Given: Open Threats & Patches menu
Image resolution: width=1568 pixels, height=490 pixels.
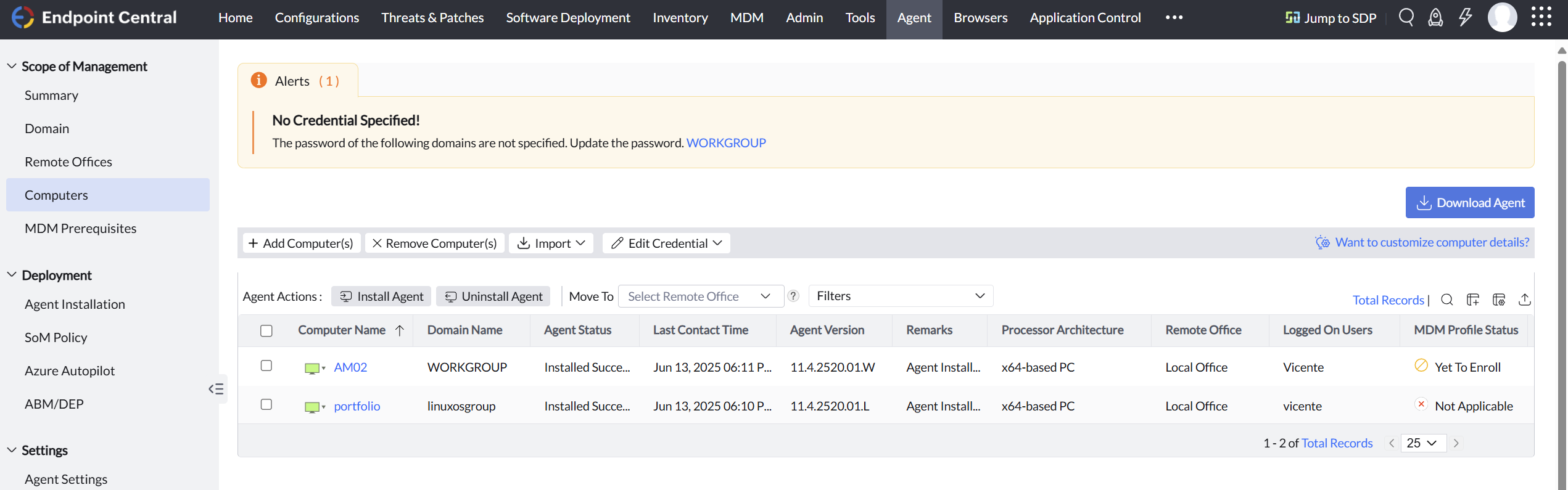Looking at the screenshot, I should [432, 18].
